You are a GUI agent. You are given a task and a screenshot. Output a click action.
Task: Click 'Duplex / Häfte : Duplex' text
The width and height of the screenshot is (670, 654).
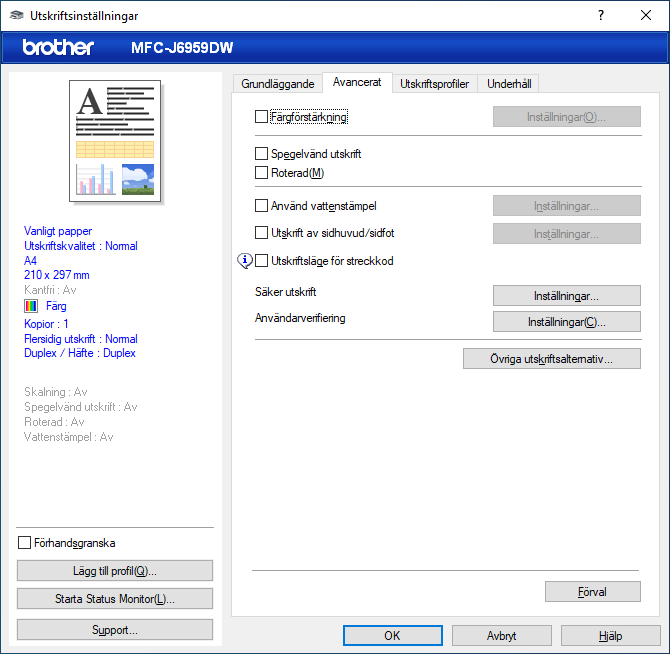point(80,353)
